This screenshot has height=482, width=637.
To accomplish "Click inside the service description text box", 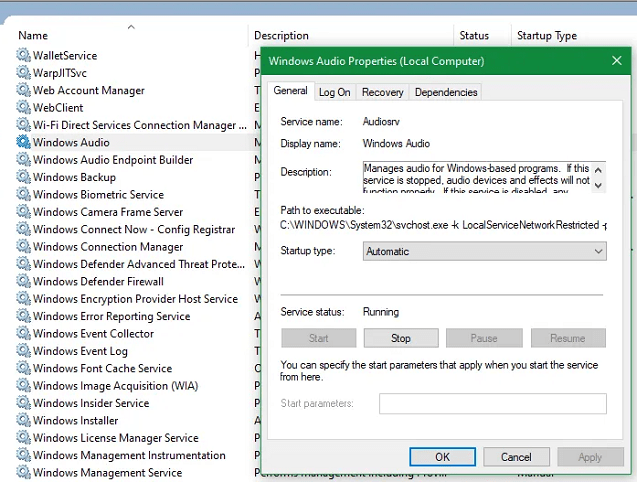I will [476, 177].
